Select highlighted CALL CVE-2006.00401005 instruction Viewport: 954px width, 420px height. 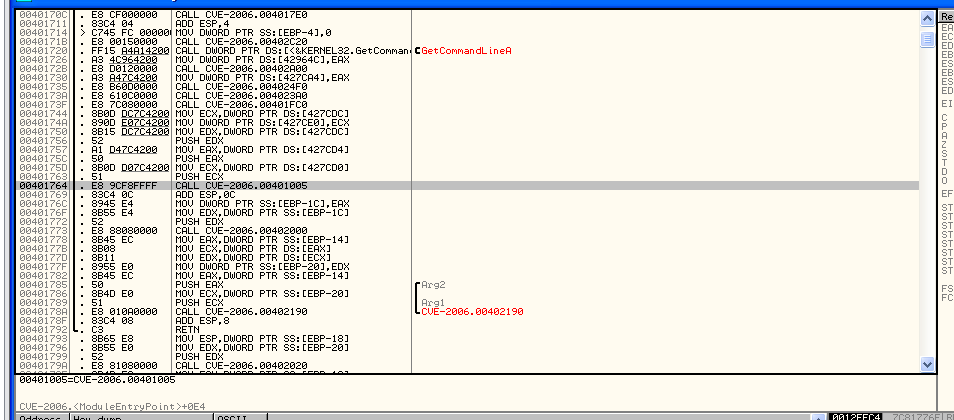(x=241, y=186)
